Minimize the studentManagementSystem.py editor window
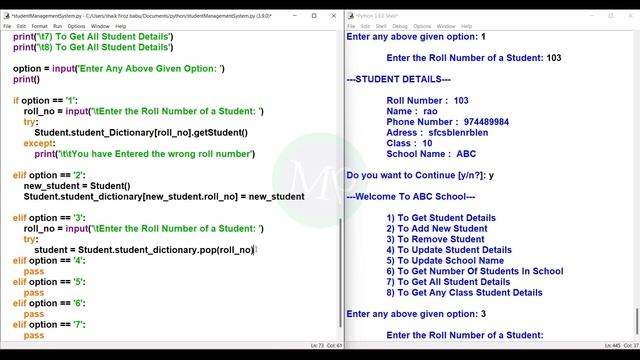Screen dimensions: 640x360 point(295,16)
